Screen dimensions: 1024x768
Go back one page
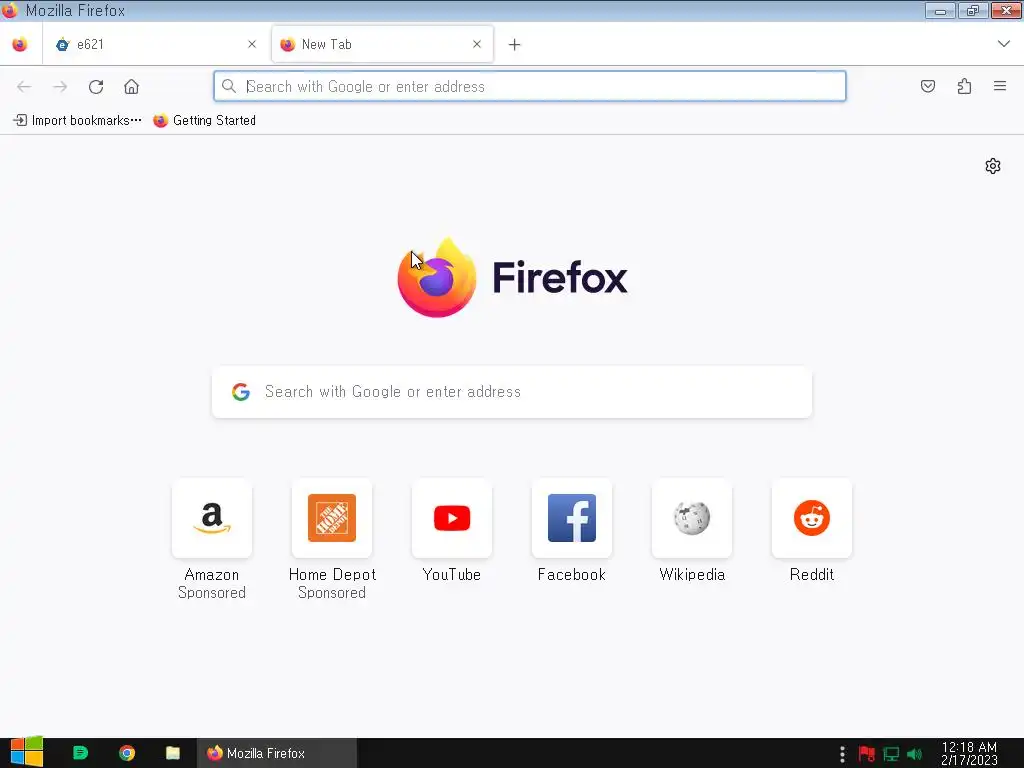click(24, 86)
